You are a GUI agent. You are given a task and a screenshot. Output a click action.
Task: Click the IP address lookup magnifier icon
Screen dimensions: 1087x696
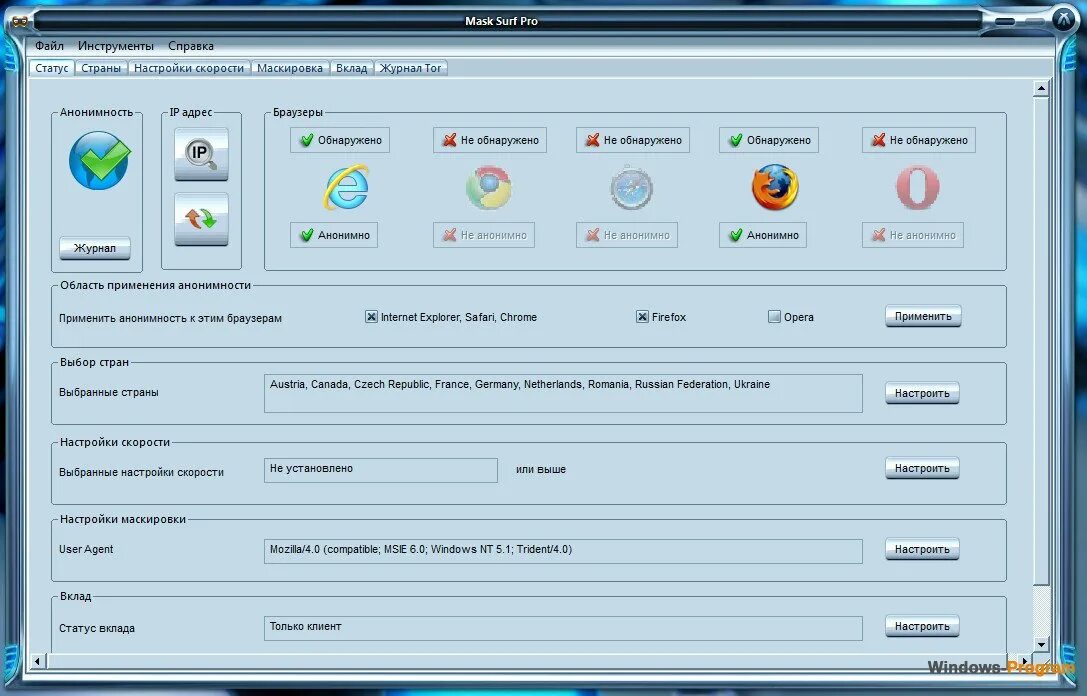coord(201,154)
